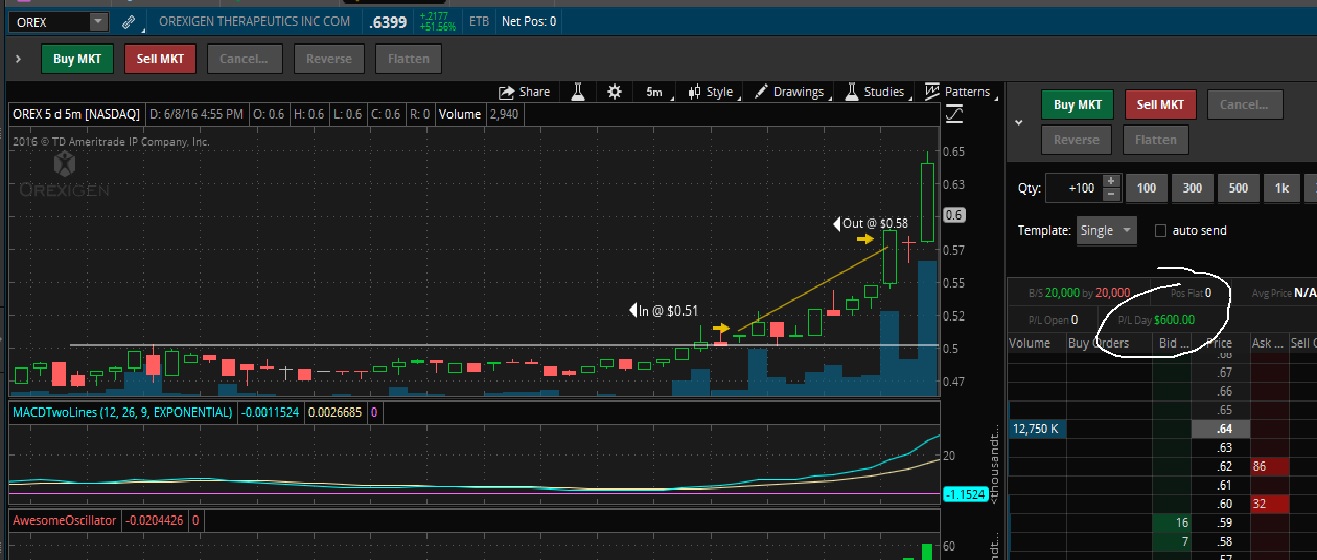Collapse the right trade panel chevron

(x=1019, y=123)
